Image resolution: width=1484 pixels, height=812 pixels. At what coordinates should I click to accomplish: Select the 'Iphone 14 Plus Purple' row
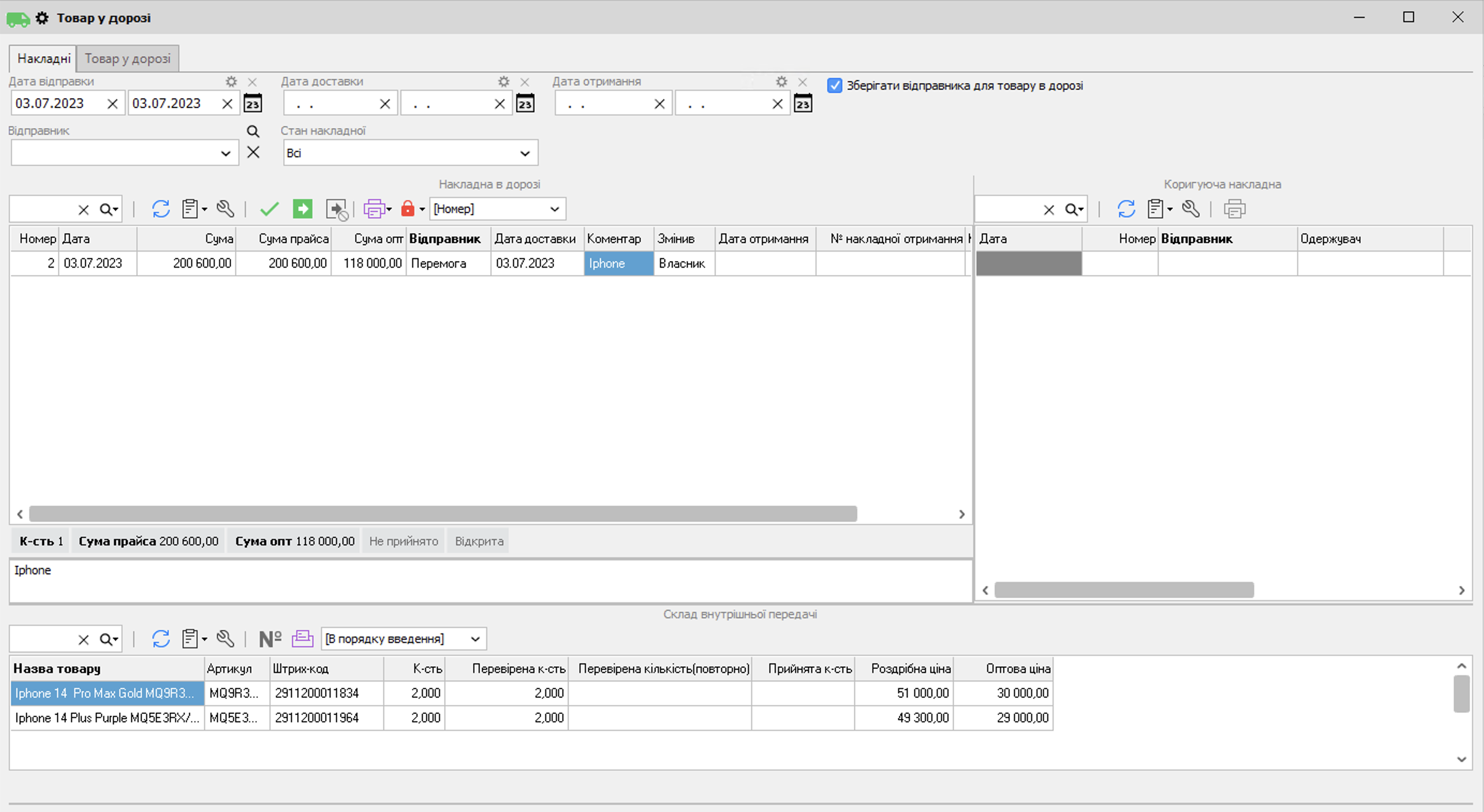[107, 718]
